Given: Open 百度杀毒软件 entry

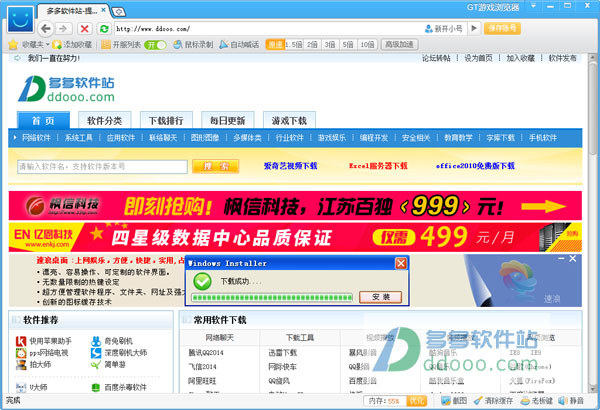Looking at the screenshot, I should coord(119,387).
